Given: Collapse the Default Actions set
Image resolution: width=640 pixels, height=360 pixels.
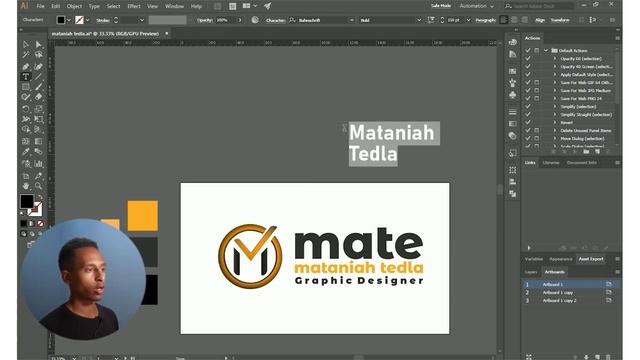Looking at the screenshot, I should 546,51.
